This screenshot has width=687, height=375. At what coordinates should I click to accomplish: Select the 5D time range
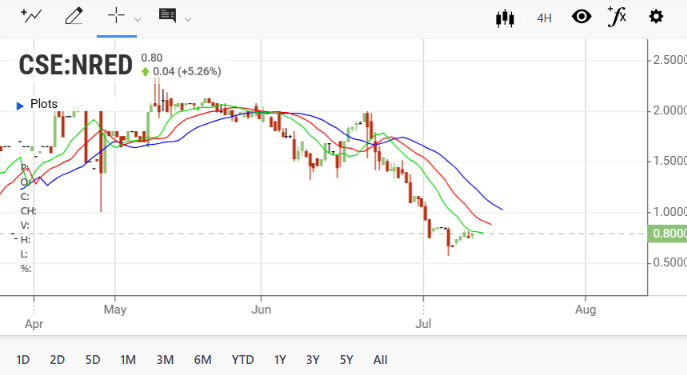93,360
